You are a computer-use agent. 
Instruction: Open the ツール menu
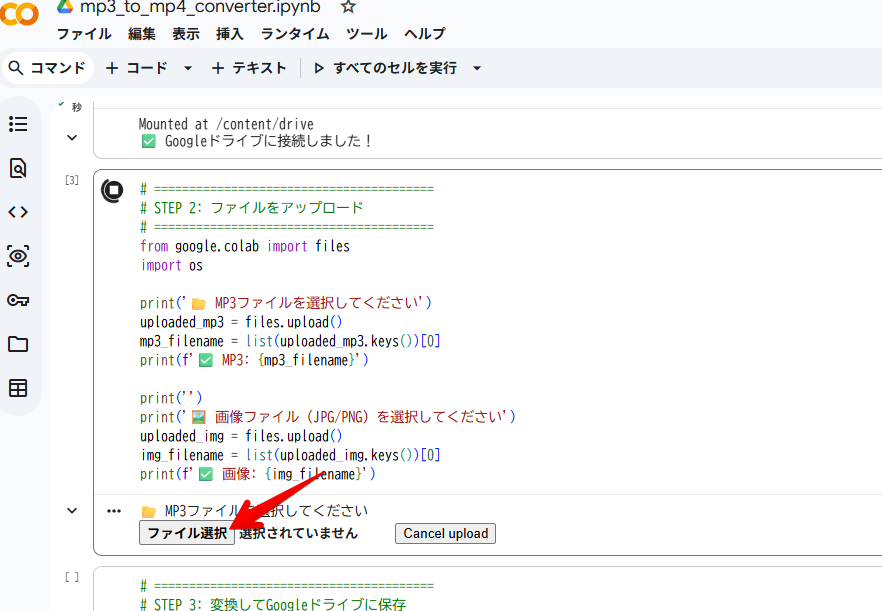tap(367, 34)
